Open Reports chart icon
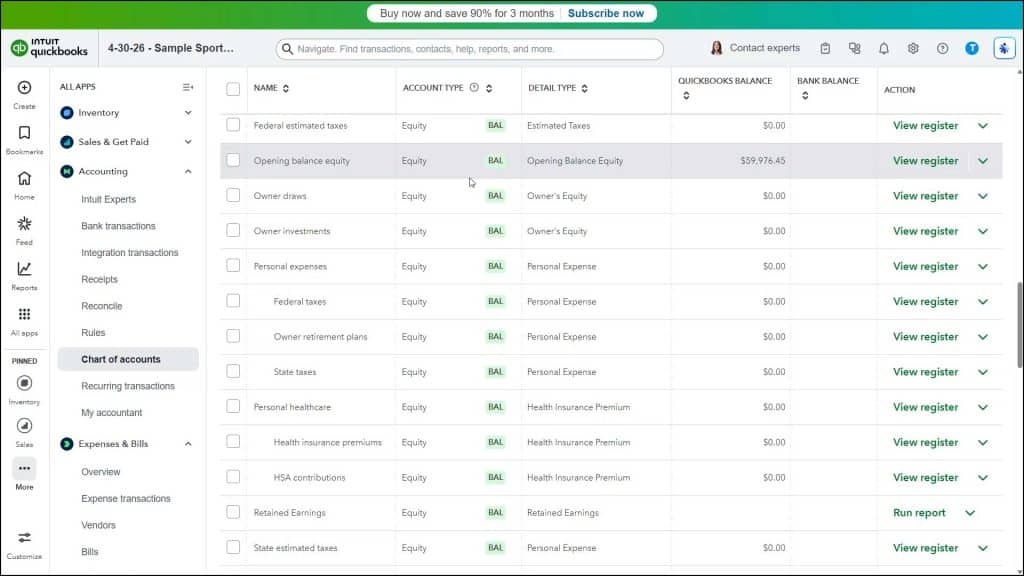 tap(24, 269)
